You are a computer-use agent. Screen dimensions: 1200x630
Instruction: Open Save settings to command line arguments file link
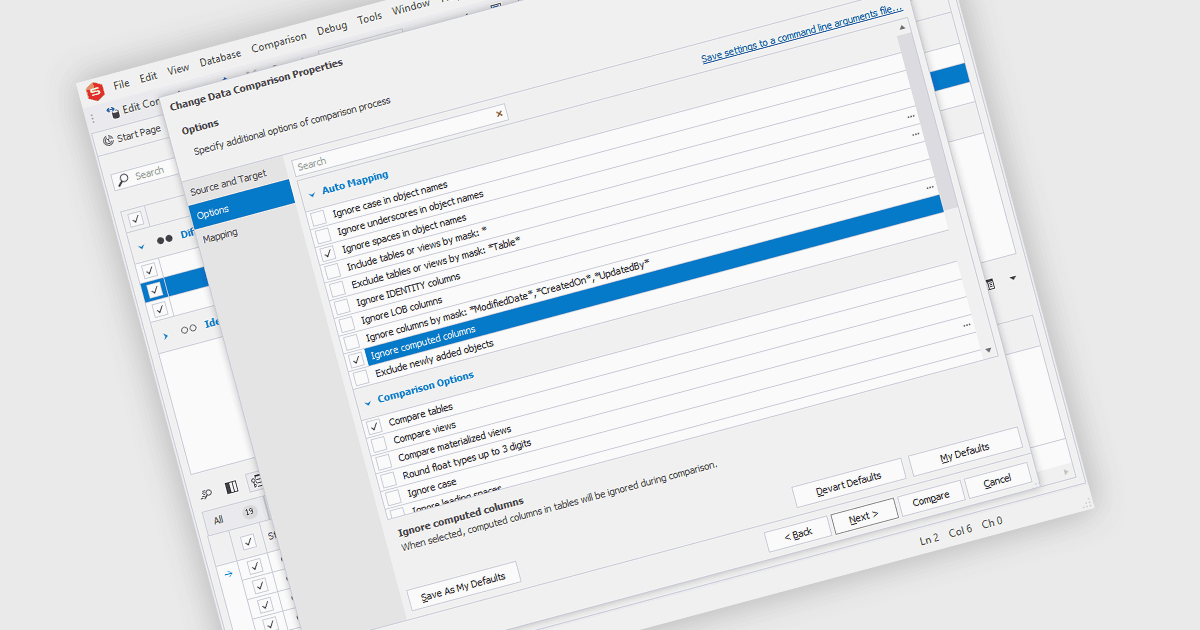tap(802, 36)
